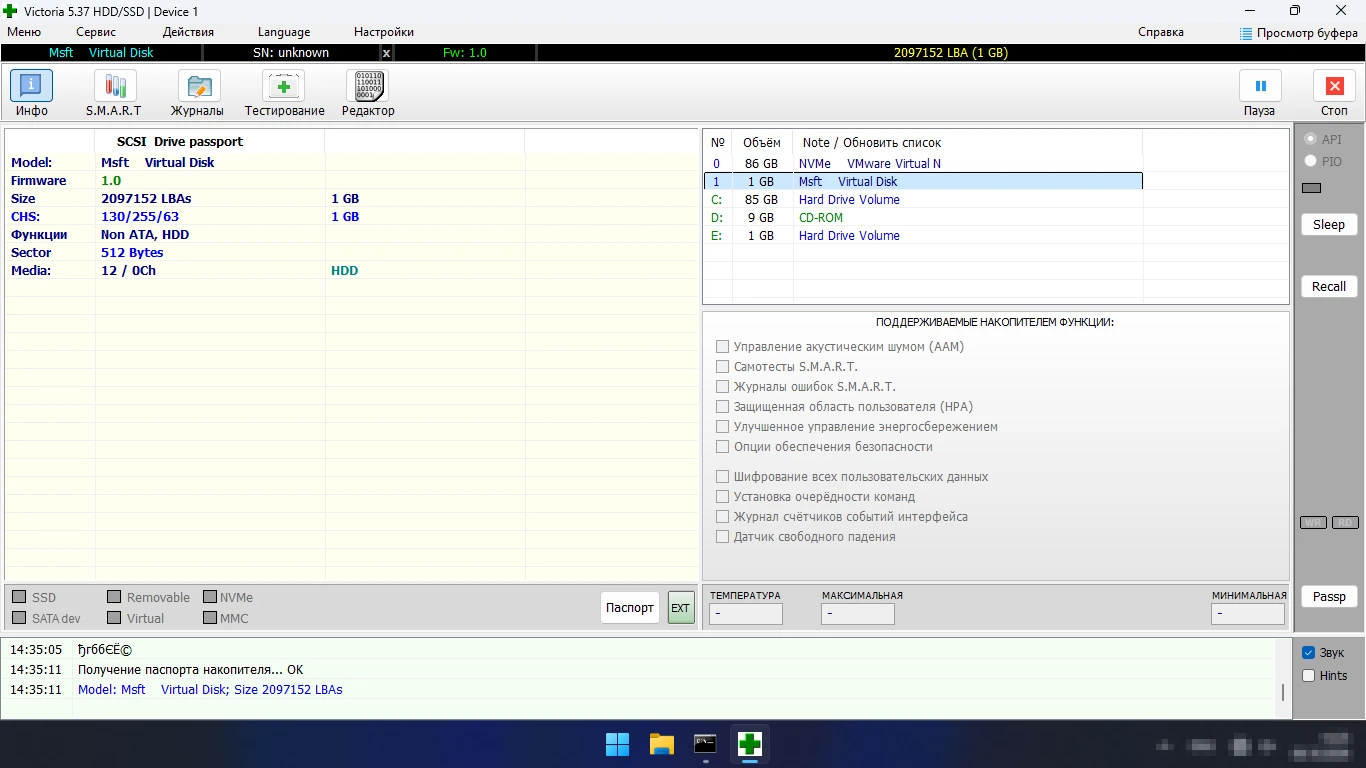
Task: Toggle the Самотесты S.M.A.R.T. checkbox
Action: click(722, 367)
